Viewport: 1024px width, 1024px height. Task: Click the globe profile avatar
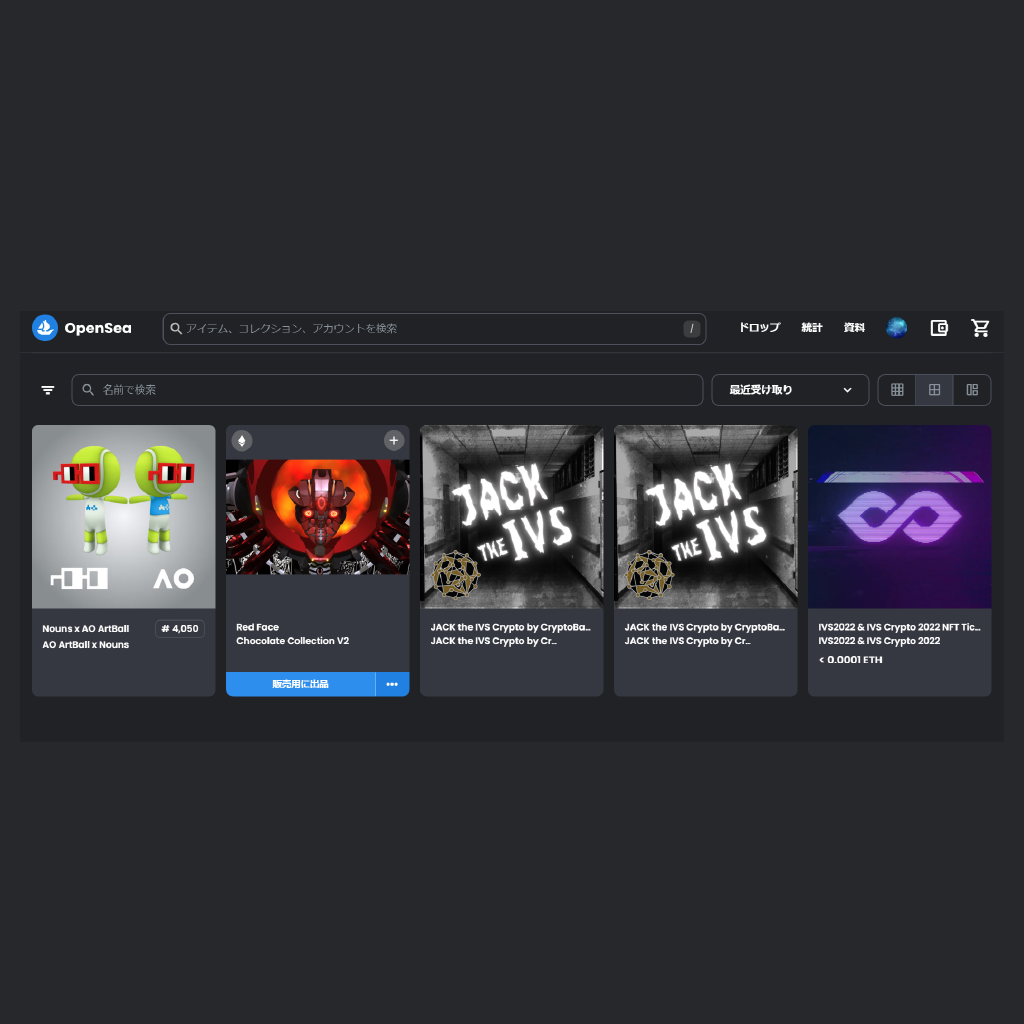tap(897, 328)
